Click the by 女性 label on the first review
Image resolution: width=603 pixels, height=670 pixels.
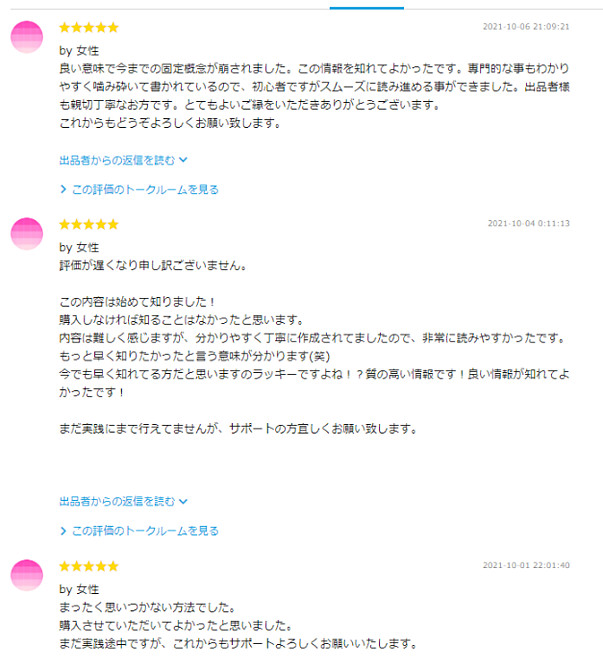coord(79,51)
